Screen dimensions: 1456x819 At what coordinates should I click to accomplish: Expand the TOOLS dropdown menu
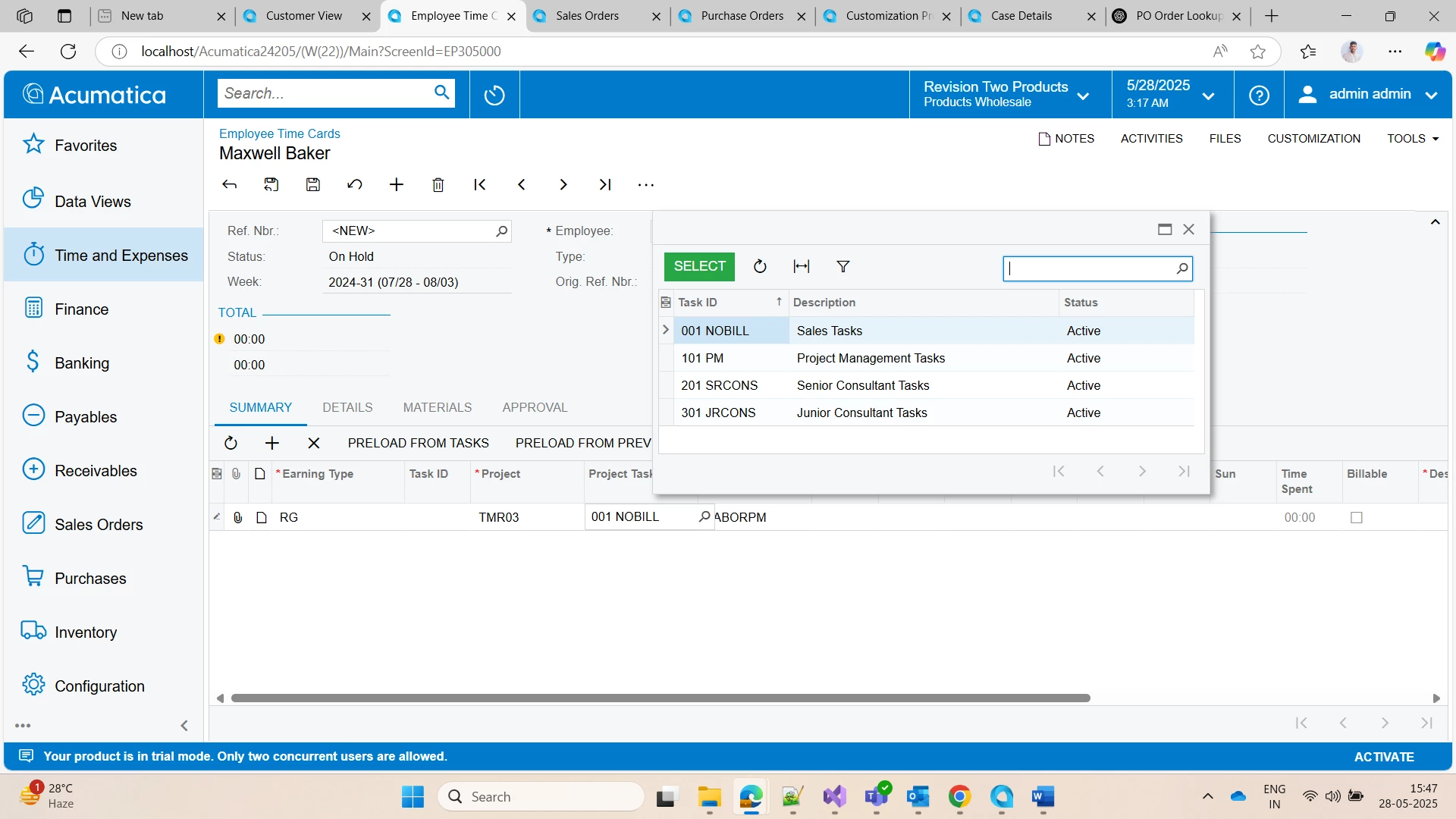click(1413, 139)
